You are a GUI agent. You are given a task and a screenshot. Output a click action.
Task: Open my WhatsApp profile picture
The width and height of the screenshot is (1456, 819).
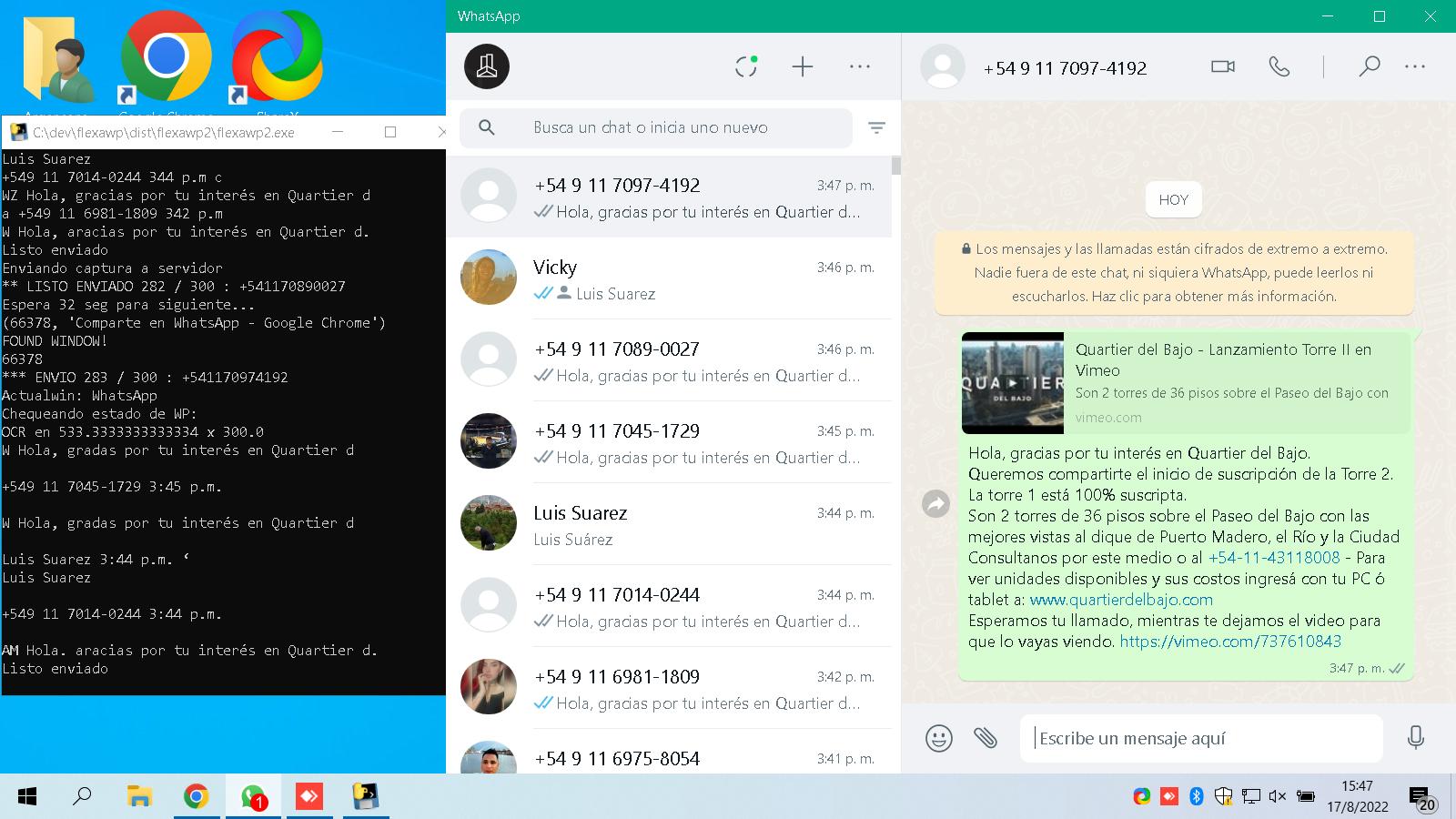pos(487,66)
